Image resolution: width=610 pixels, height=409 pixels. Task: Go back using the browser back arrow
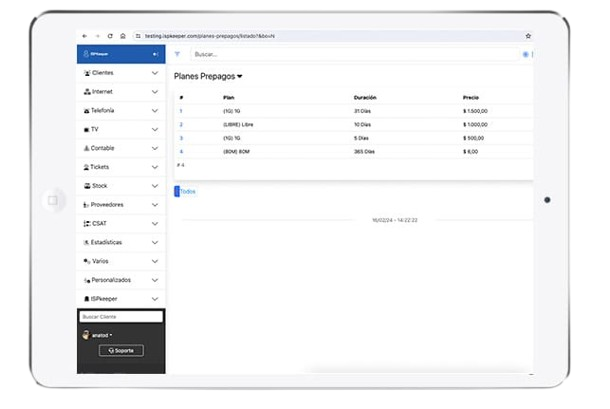pos(85,36)
